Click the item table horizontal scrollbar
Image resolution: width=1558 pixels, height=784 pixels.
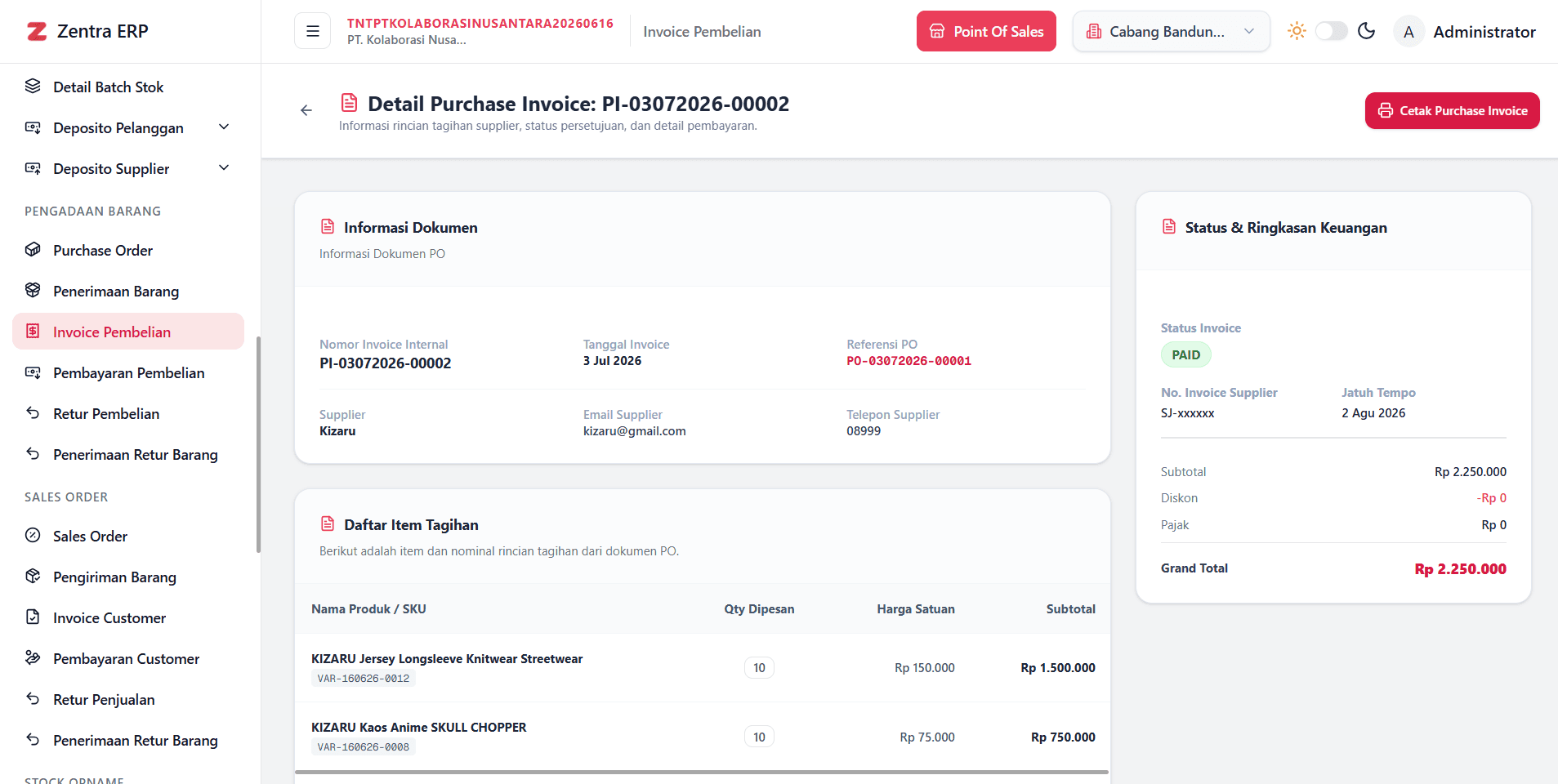click(x=702, y=771)
